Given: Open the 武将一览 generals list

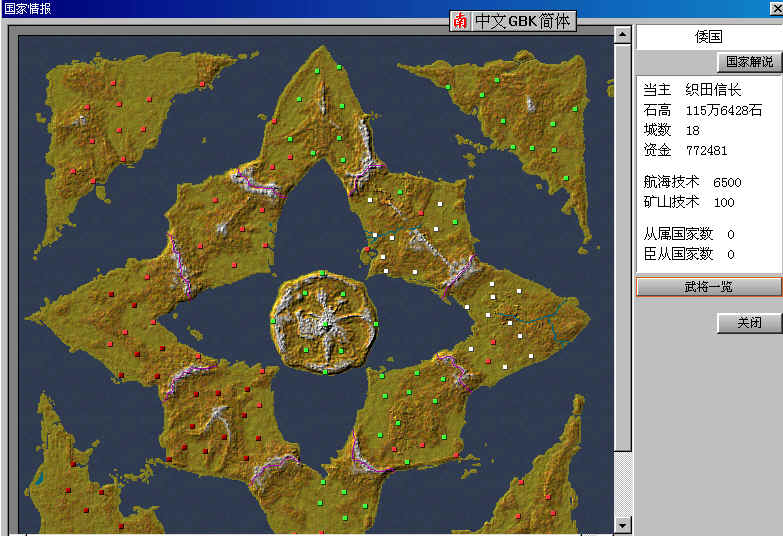Looking at the screenshot, I should (x=709, y=287).
